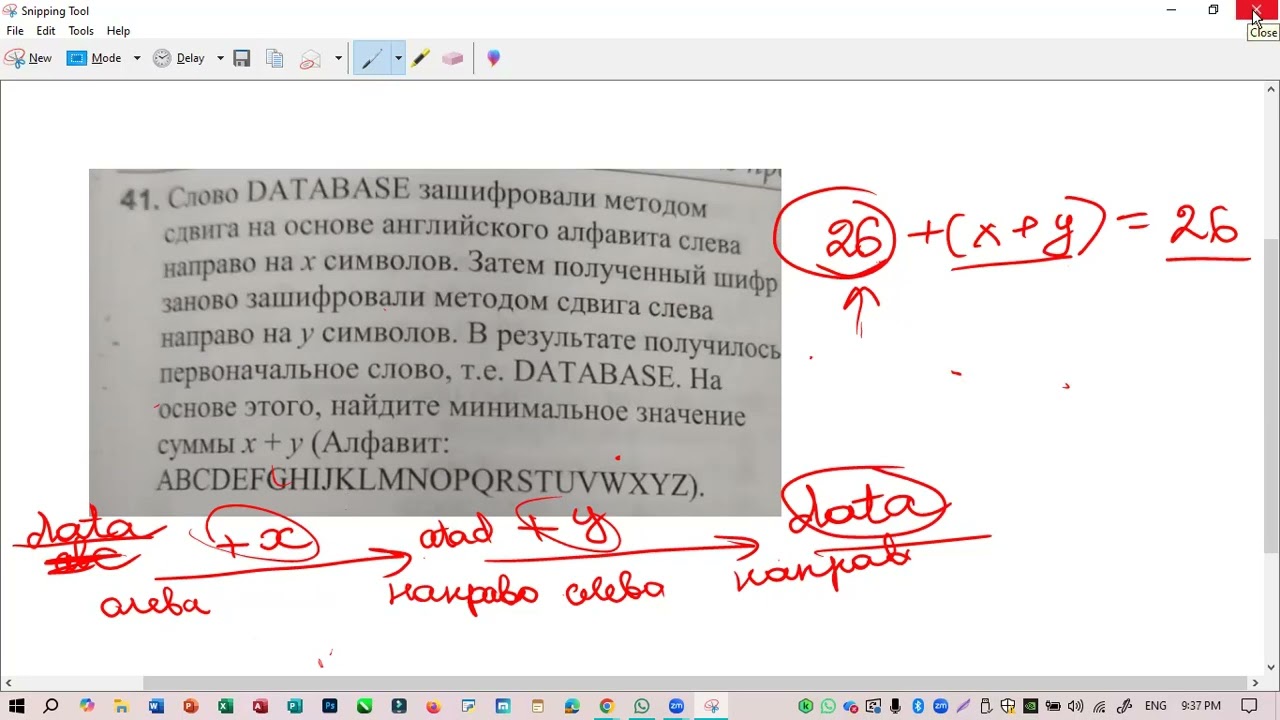Viewport: 1280px width, 720px height.
Task: Open the File menu
Action: tap(15, 31)
